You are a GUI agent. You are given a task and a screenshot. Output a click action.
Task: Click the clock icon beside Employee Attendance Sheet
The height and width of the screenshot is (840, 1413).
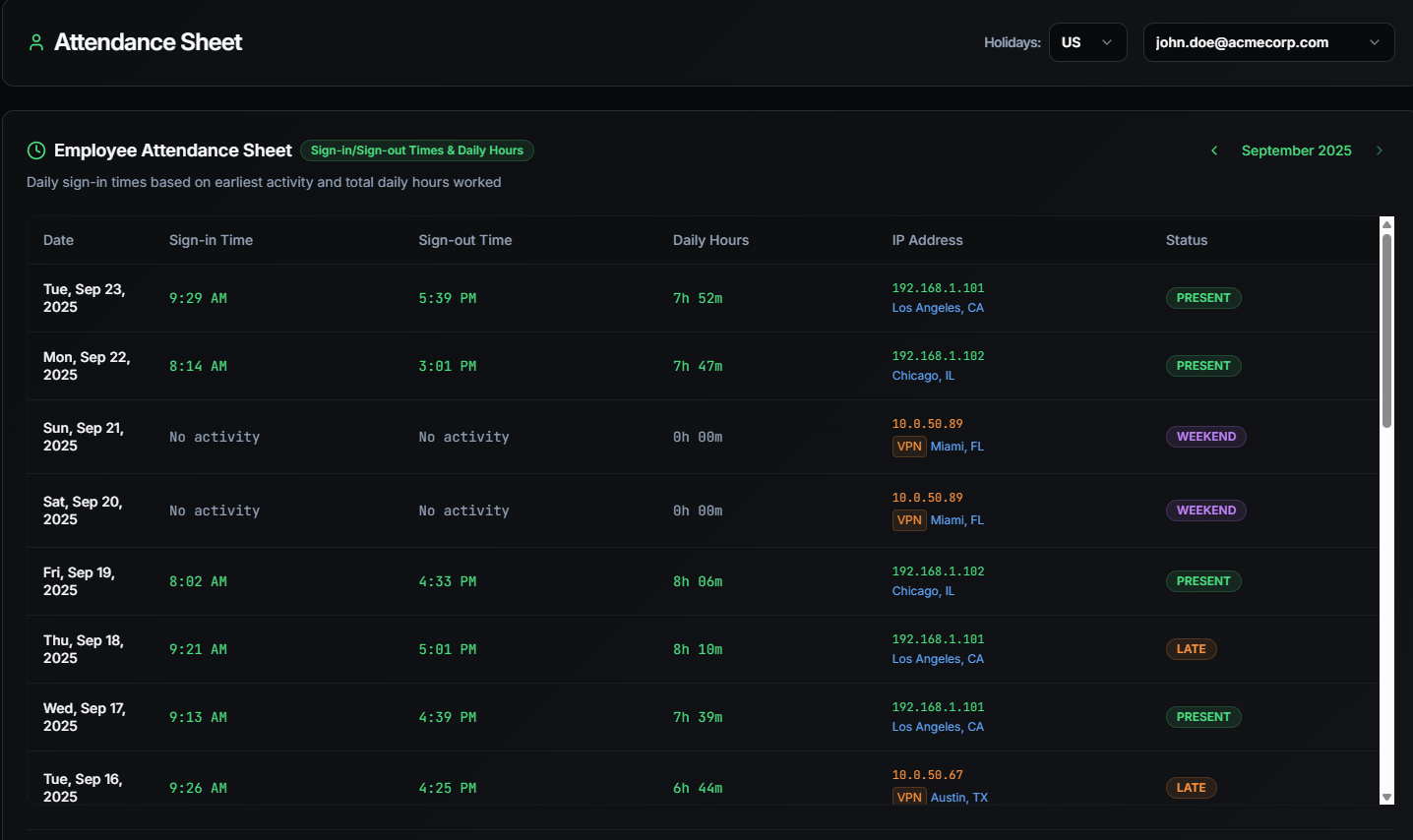[36, 150]
